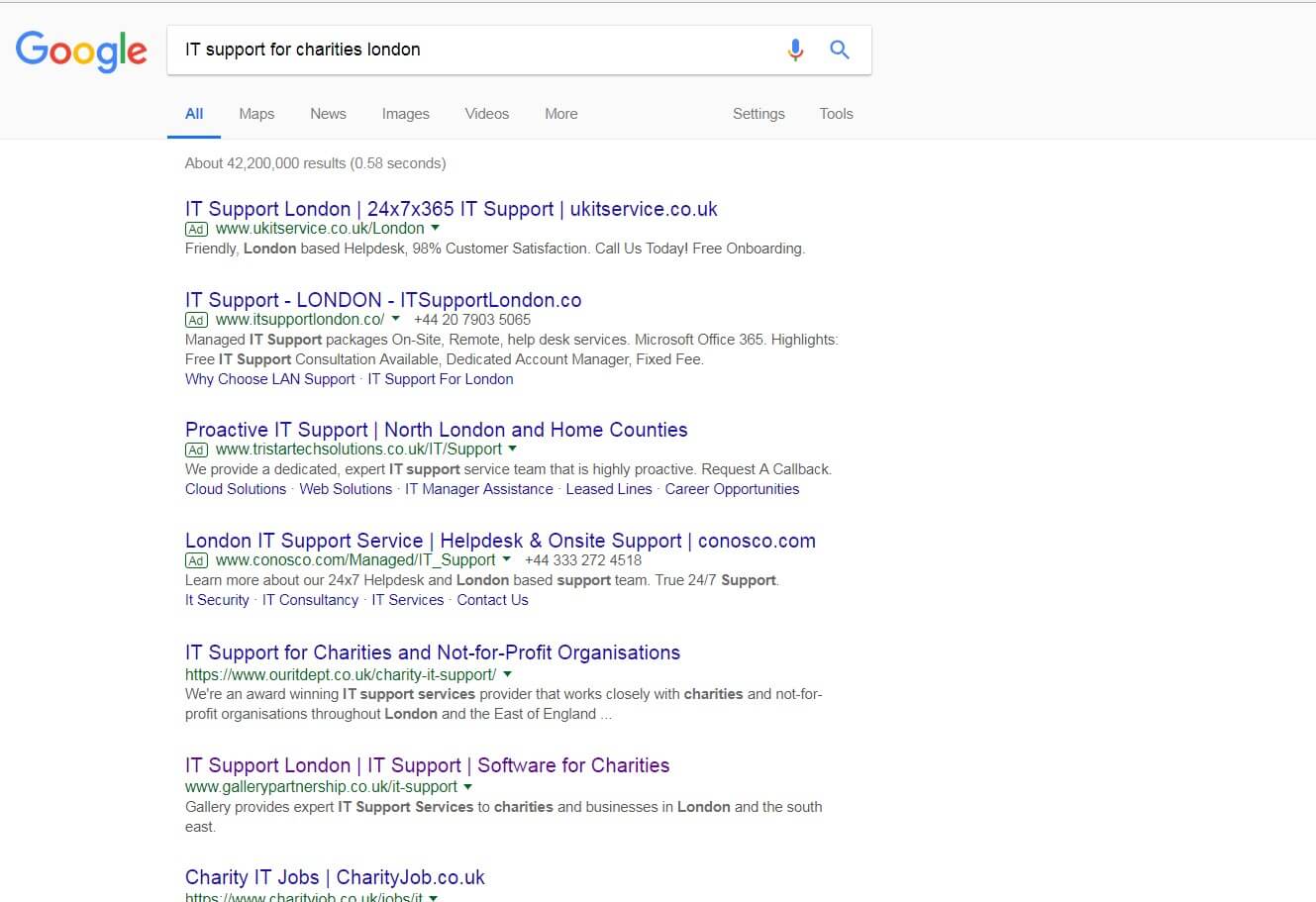Open Why Choose LAN Support sitelink
1316x902 pixels.
tap(269, 379)
